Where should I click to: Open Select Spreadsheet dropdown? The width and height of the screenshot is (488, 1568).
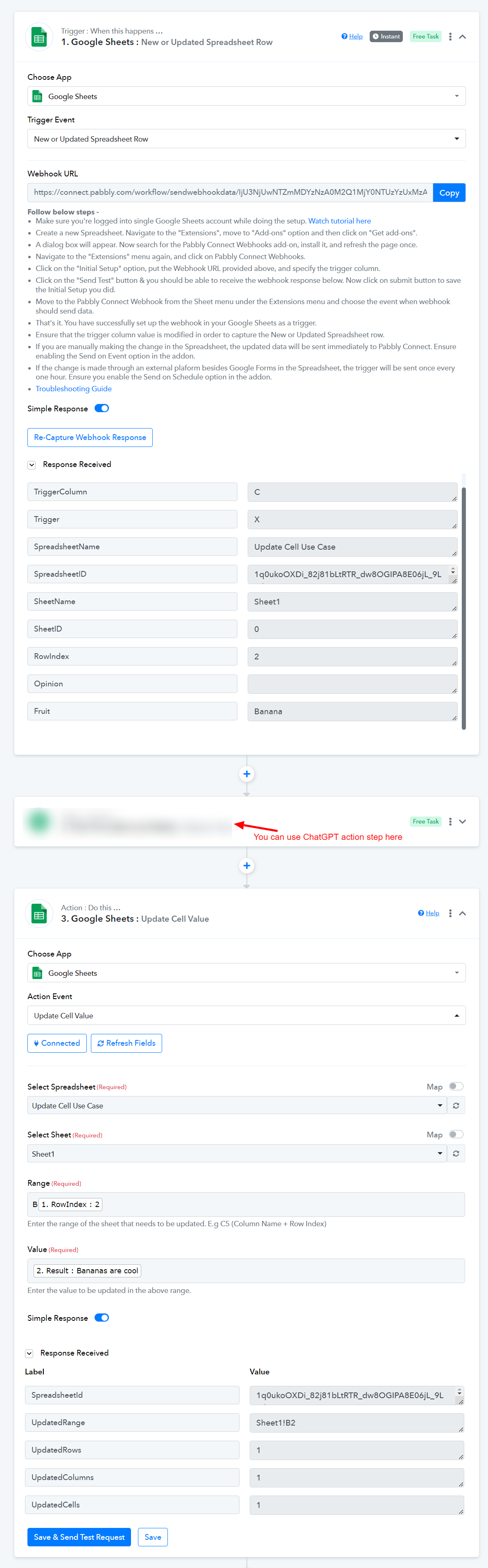click(237, 1105)
